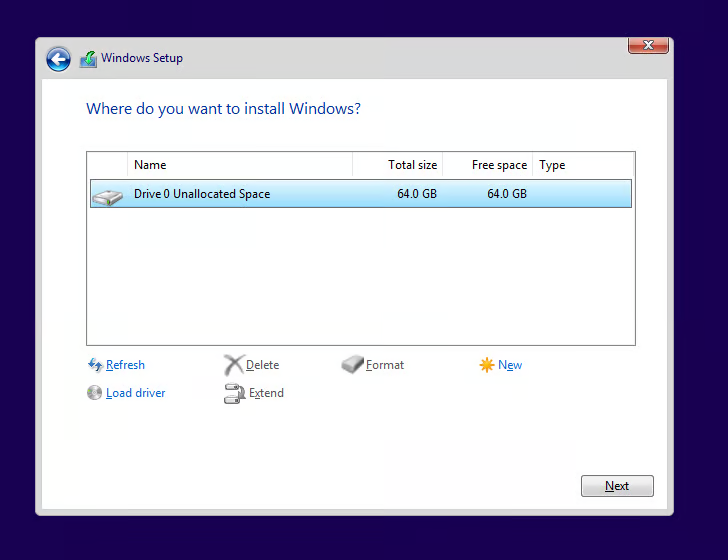Image resolution: width=728 pixels, height=560 pixels.
Task: Click the hard drive icon for Drive 0
Action: pos(107,195)
